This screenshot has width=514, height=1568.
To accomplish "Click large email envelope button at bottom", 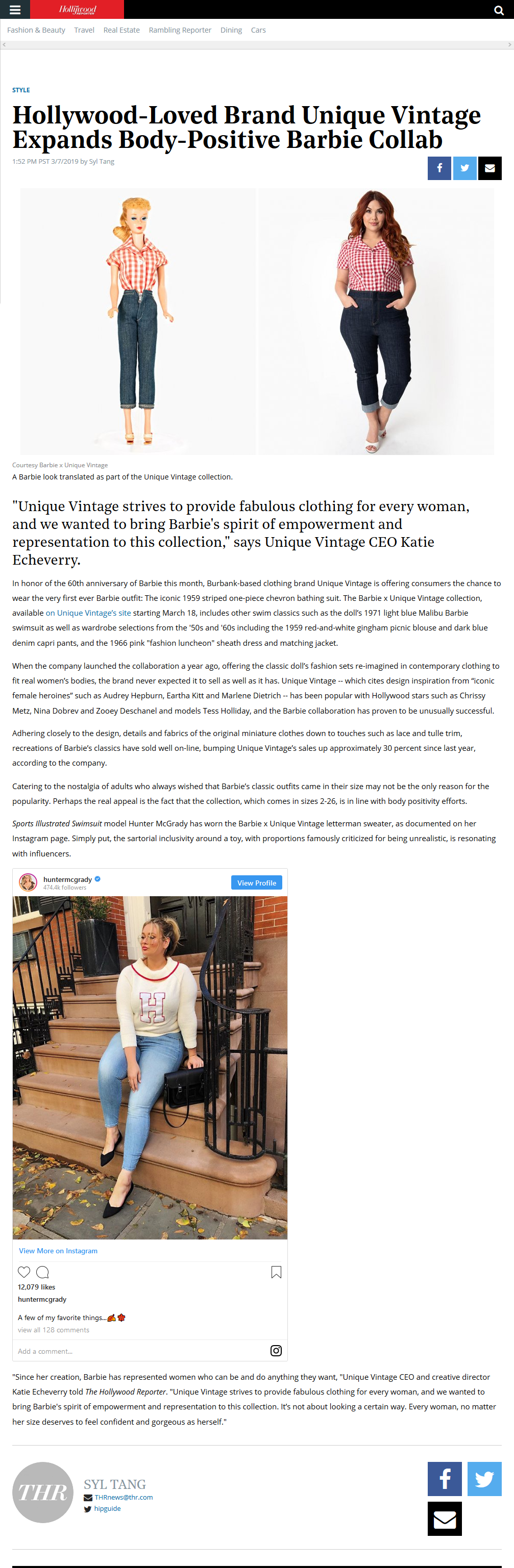I will tap(445, 1519).
